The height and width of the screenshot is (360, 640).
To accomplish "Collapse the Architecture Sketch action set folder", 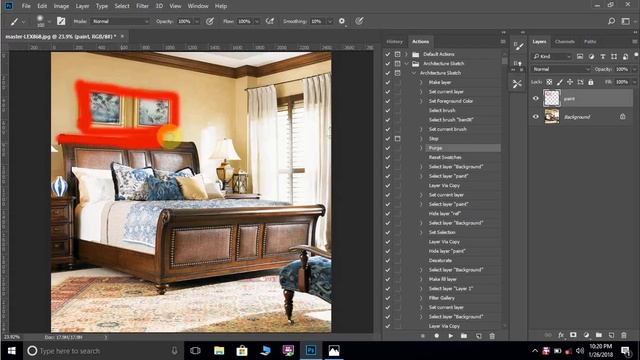I will [x=406, y=63].
